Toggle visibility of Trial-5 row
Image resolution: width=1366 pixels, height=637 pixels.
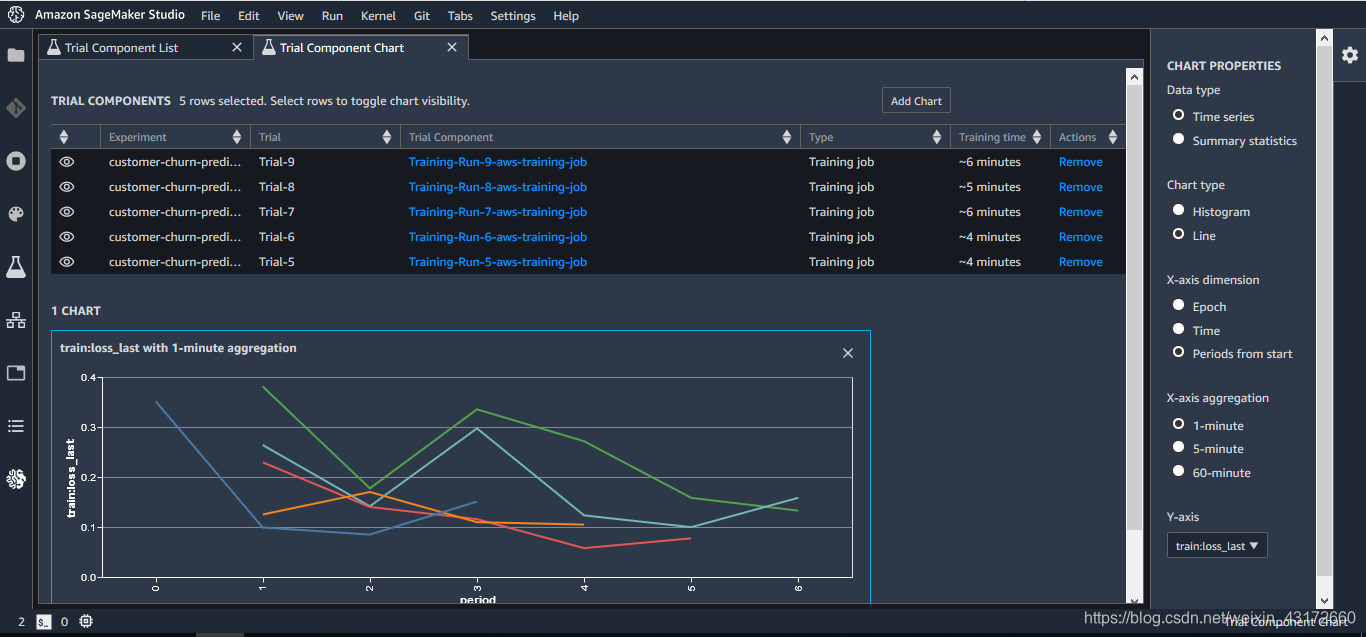[x=67, y=262]
